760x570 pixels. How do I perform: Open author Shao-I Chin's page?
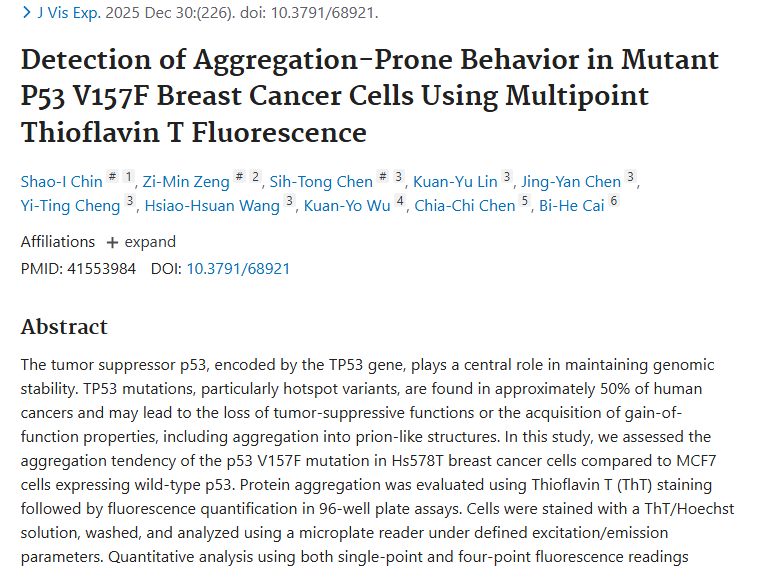[62, 181]
